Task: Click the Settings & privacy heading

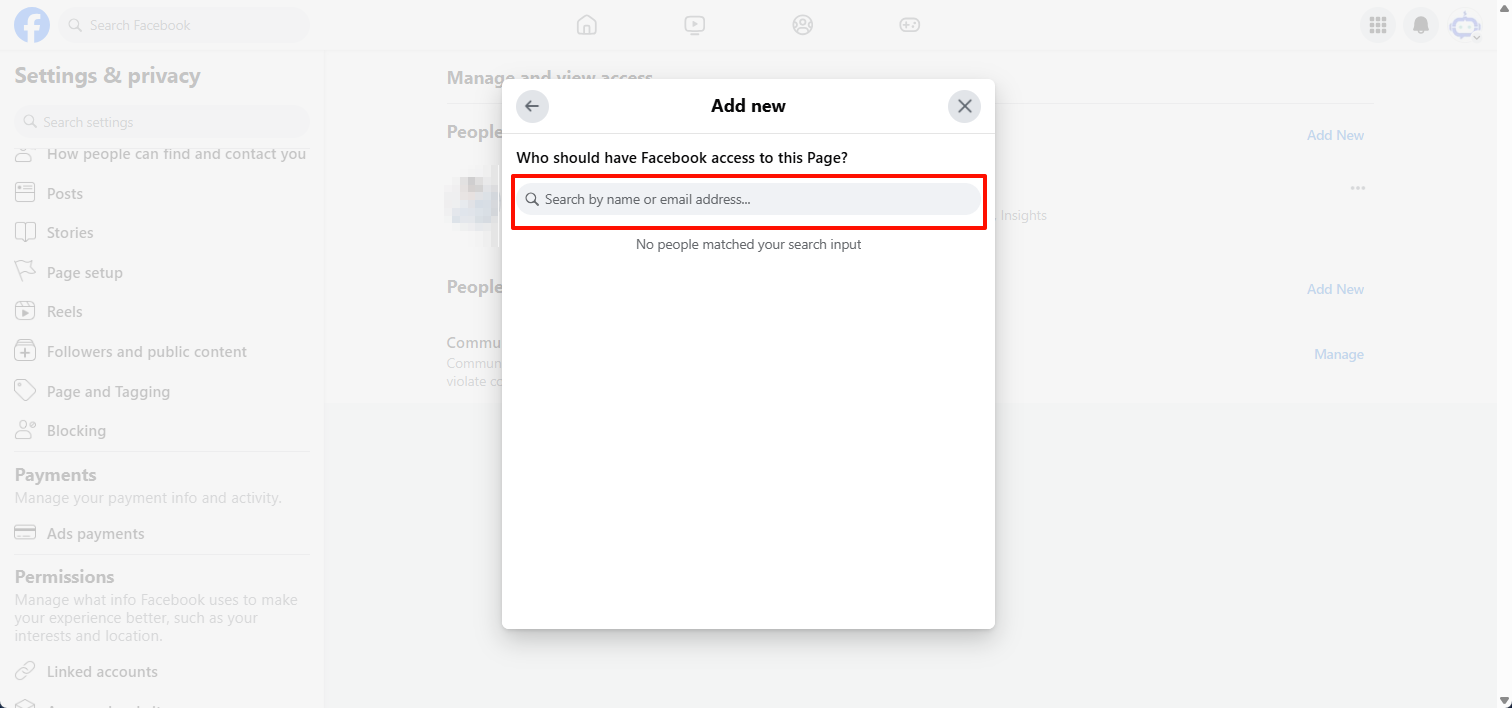Action: tap(107, 76)
